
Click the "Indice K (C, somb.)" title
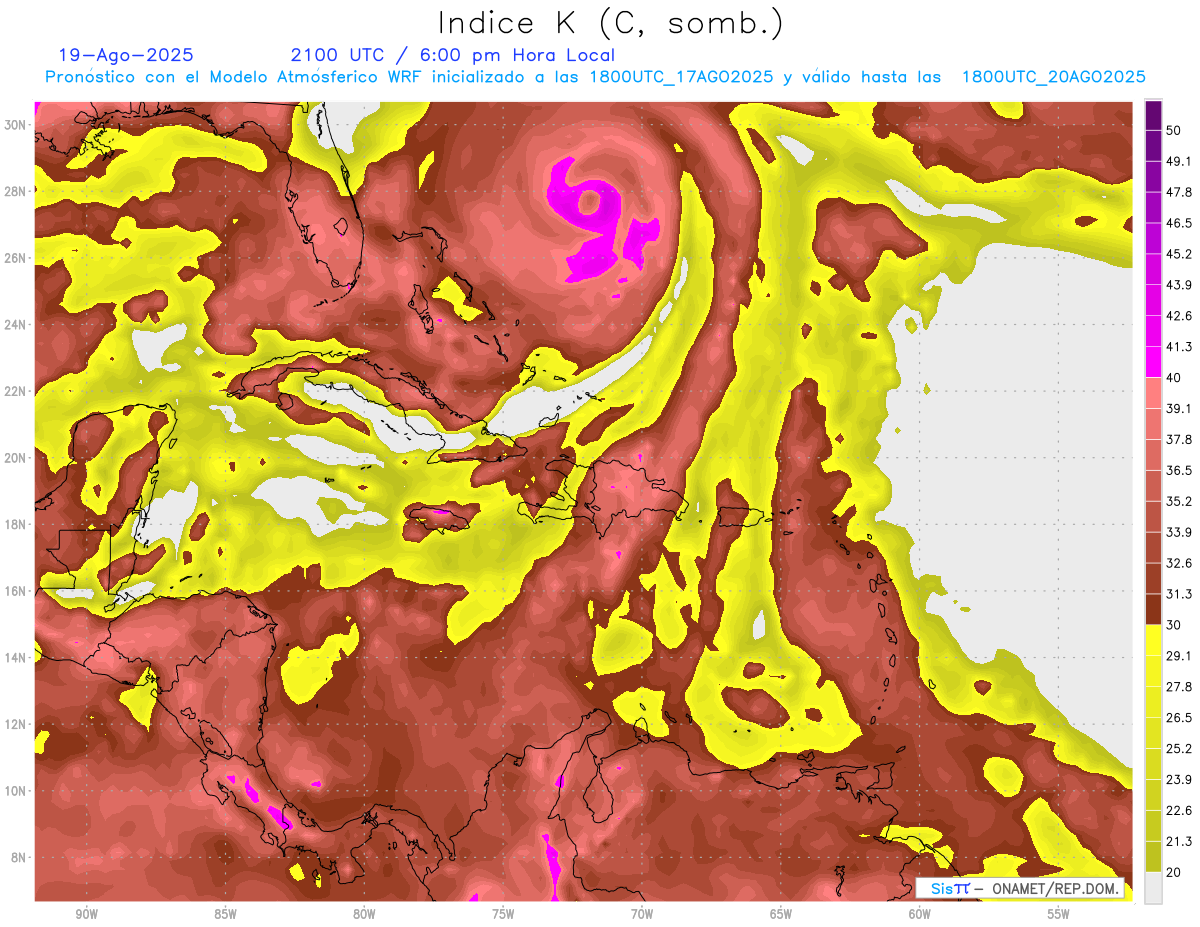pos(610,24)
